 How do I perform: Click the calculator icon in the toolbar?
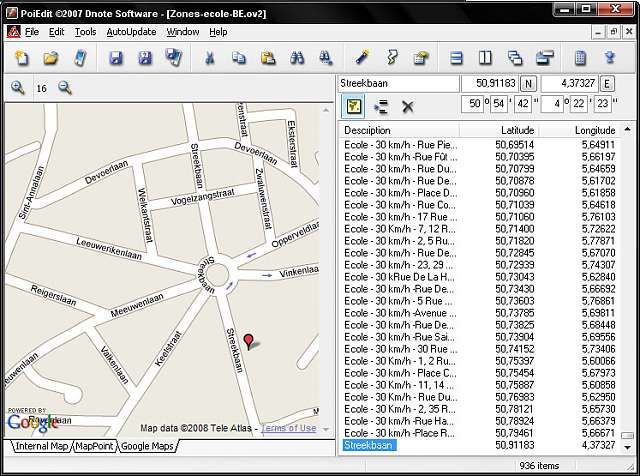pos(580,58)
